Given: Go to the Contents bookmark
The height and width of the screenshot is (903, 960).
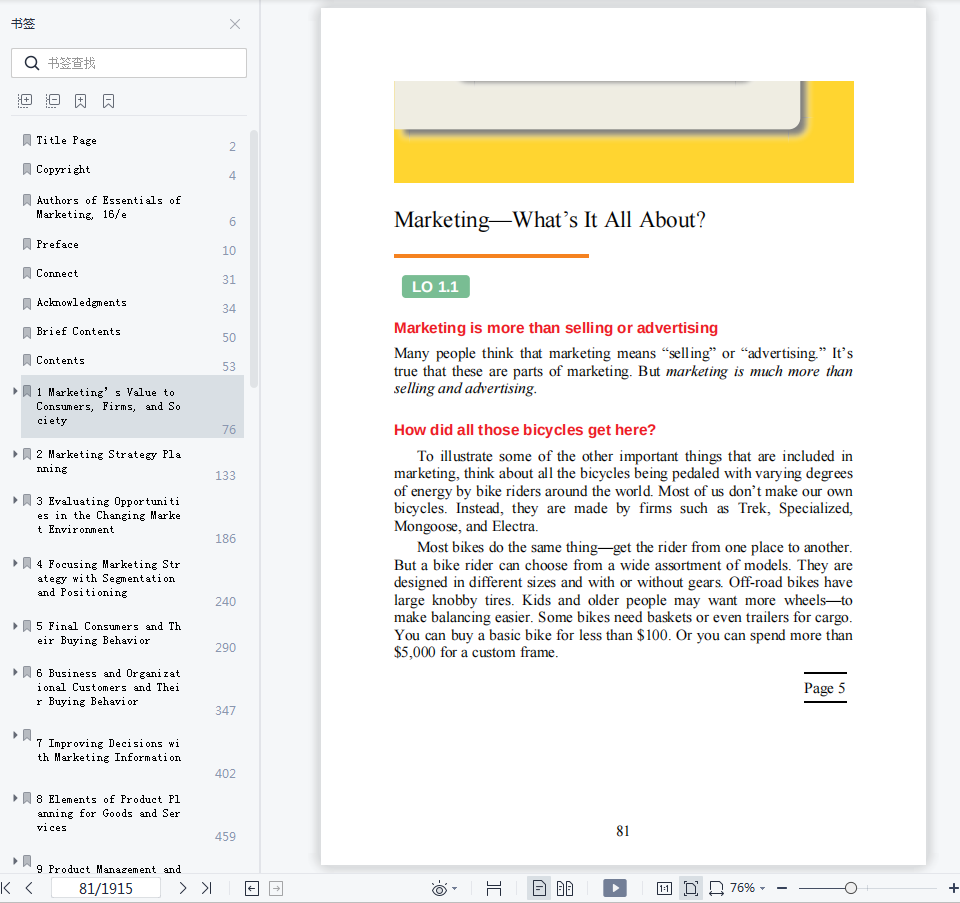Looking at the screenshot, I should [x=60, y=361].
